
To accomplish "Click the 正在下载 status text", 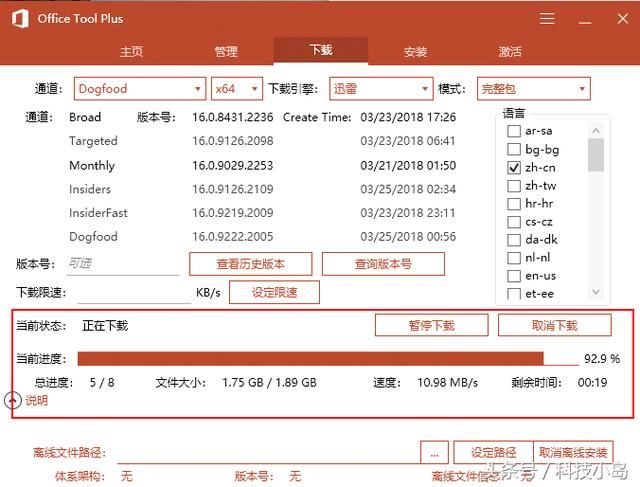I will 105,325.
